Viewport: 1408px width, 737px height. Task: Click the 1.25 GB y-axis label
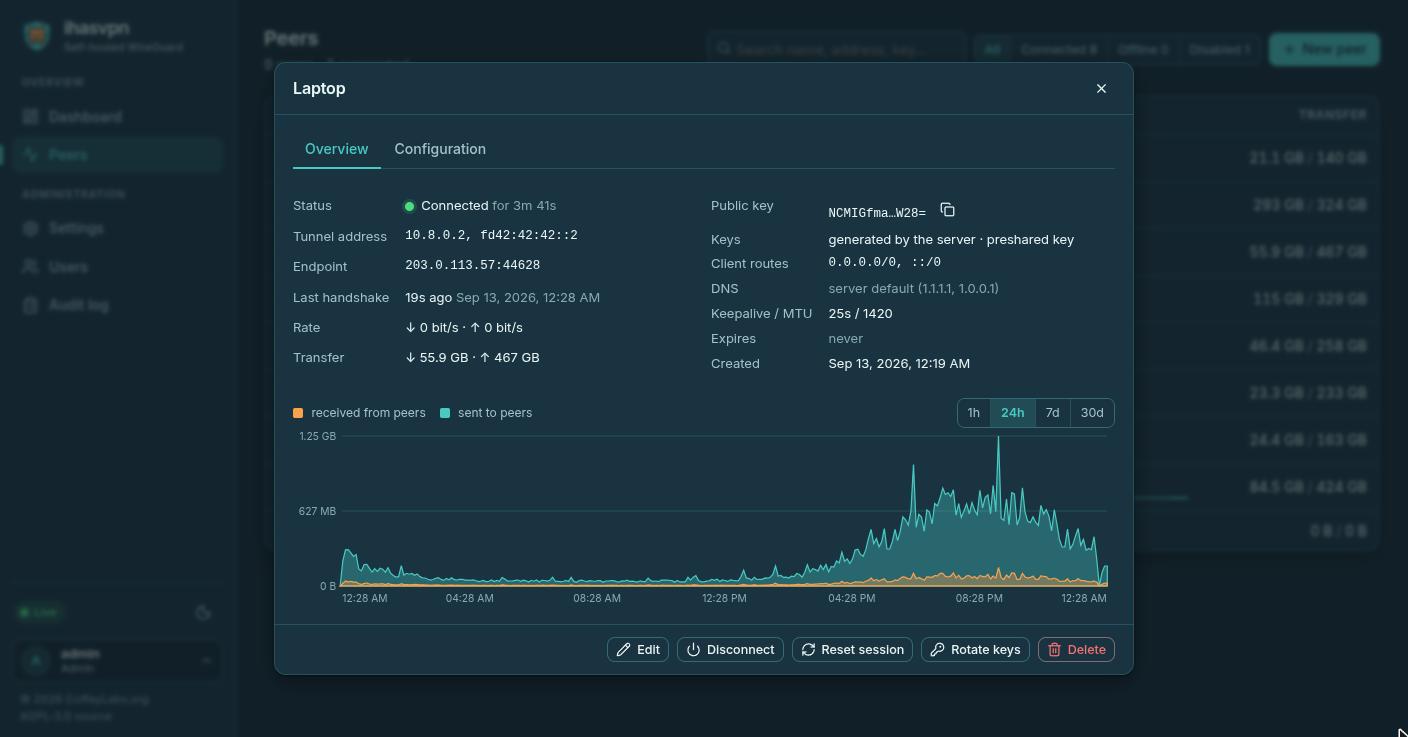(x=318, y=436)
